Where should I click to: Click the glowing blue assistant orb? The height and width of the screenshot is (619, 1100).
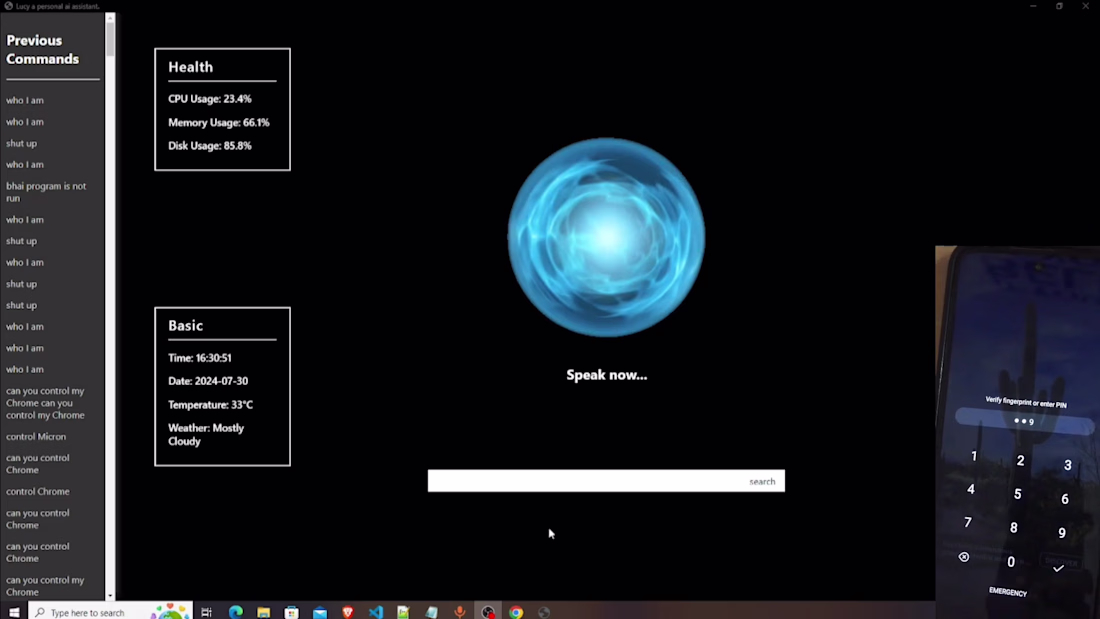point(607,237)
